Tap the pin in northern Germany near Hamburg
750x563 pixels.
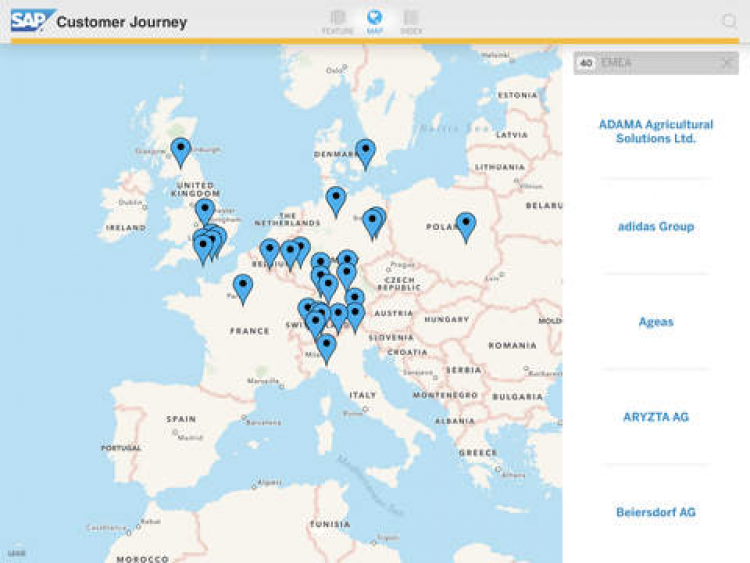[x=336, y=201]
